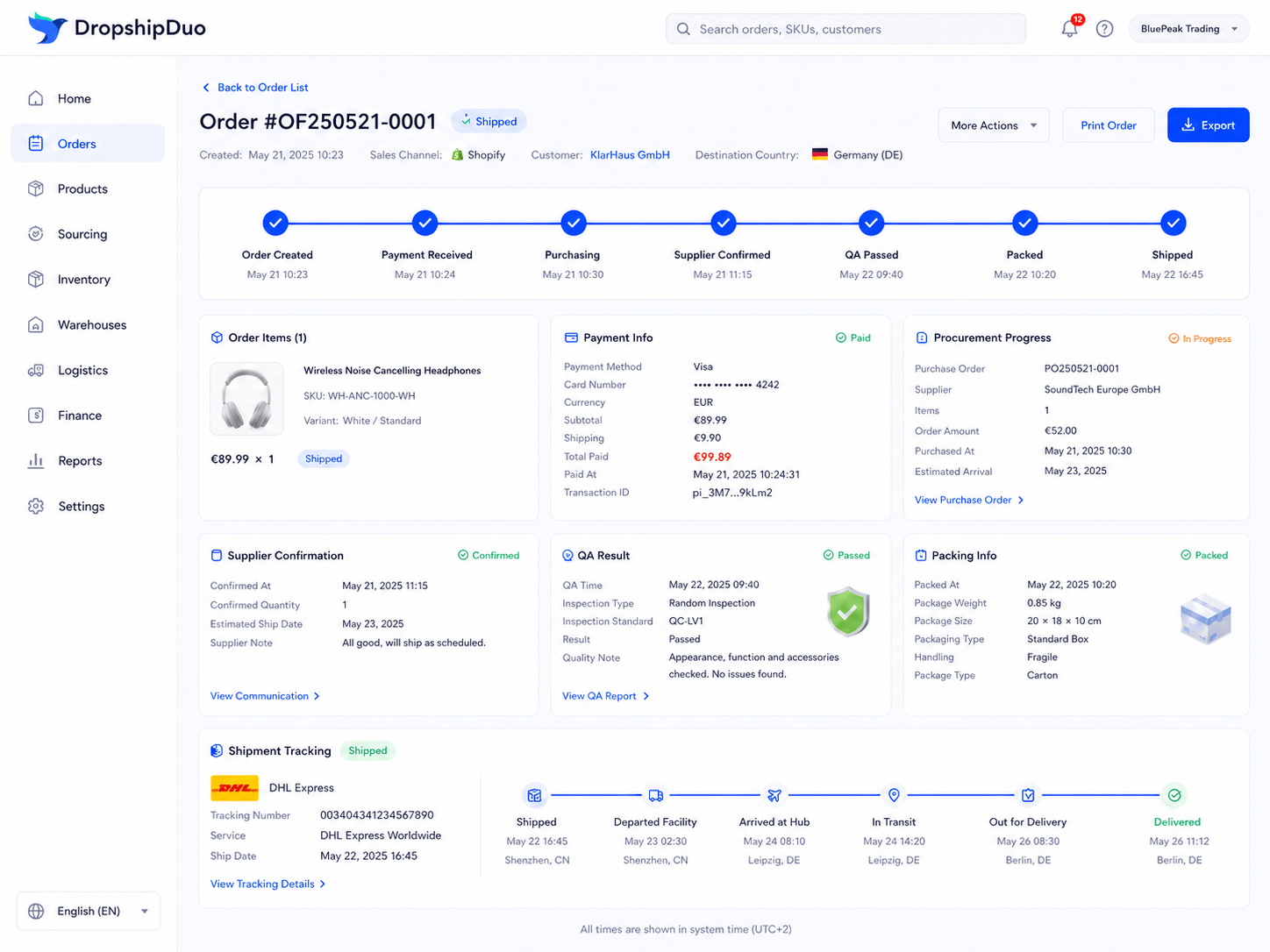This screenshot has height=952, width=1270.
Task: Open the KlarHaus GmbH customer link
Action: point(630,155)
